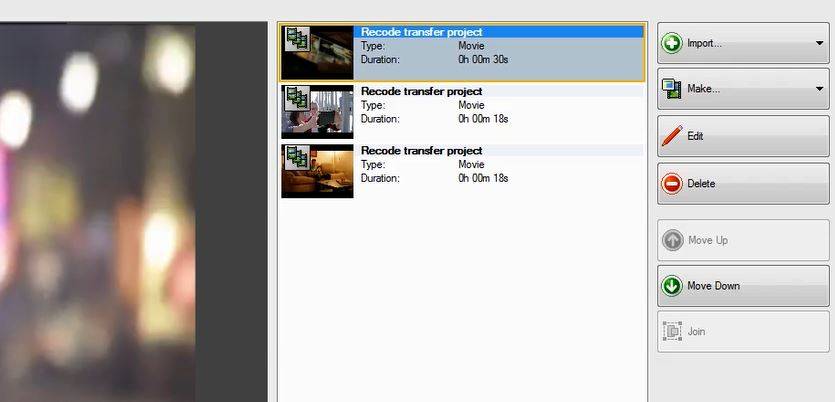Viewport: 835px width, 402px height.
Task: Click the green Move Down arrow icon
Action: click(x=672, y=286)
